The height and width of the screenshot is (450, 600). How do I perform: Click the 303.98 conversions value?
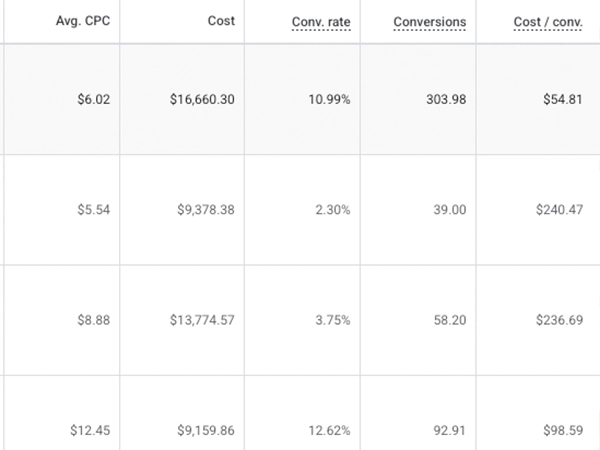443,100
